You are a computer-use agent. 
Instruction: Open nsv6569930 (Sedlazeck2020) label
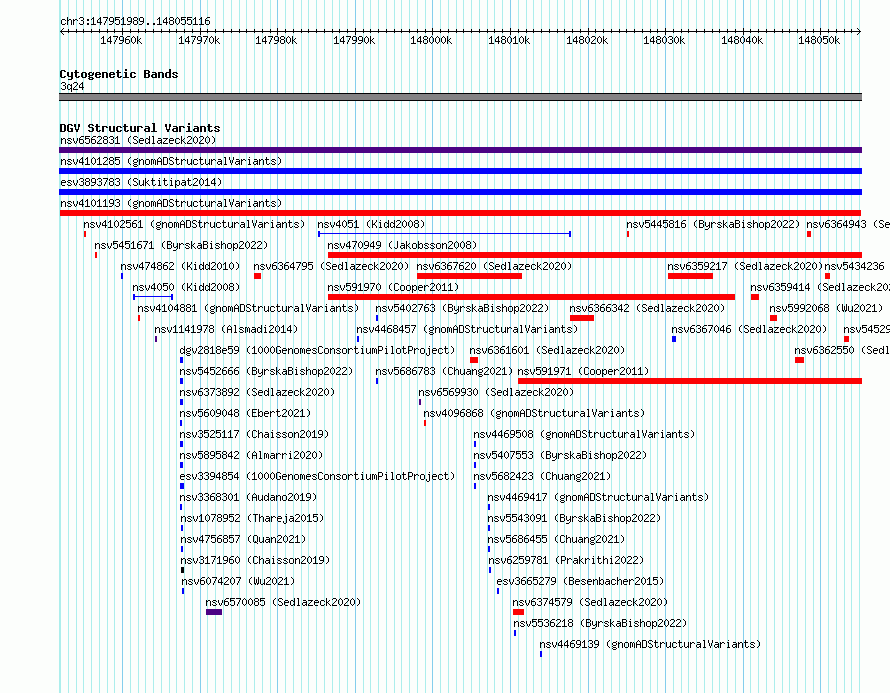496,392
